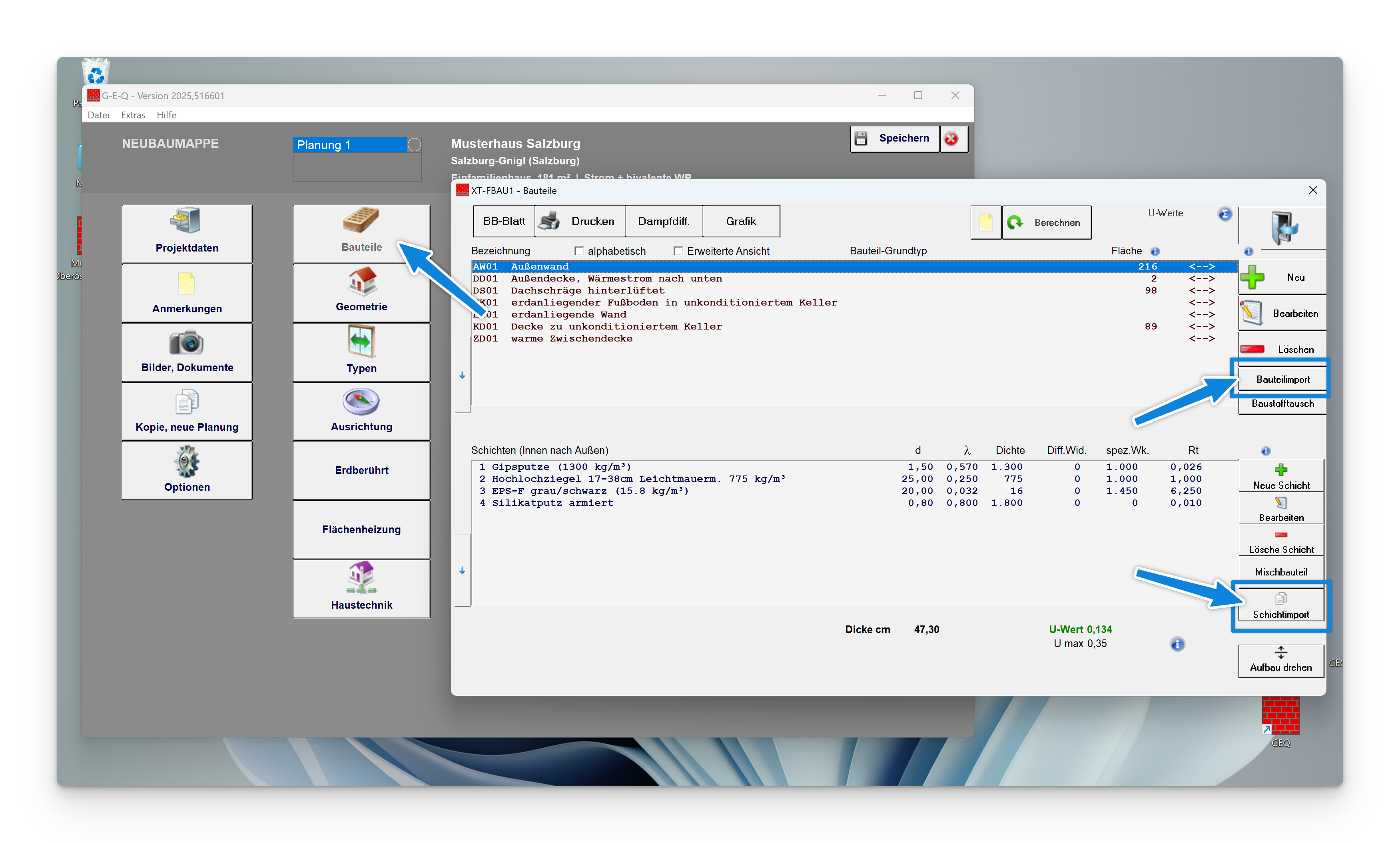This screenshot has height=843, width=1400.
Task: Open the Extras menu
Action: pyautogui.click(x=133, y=115)
